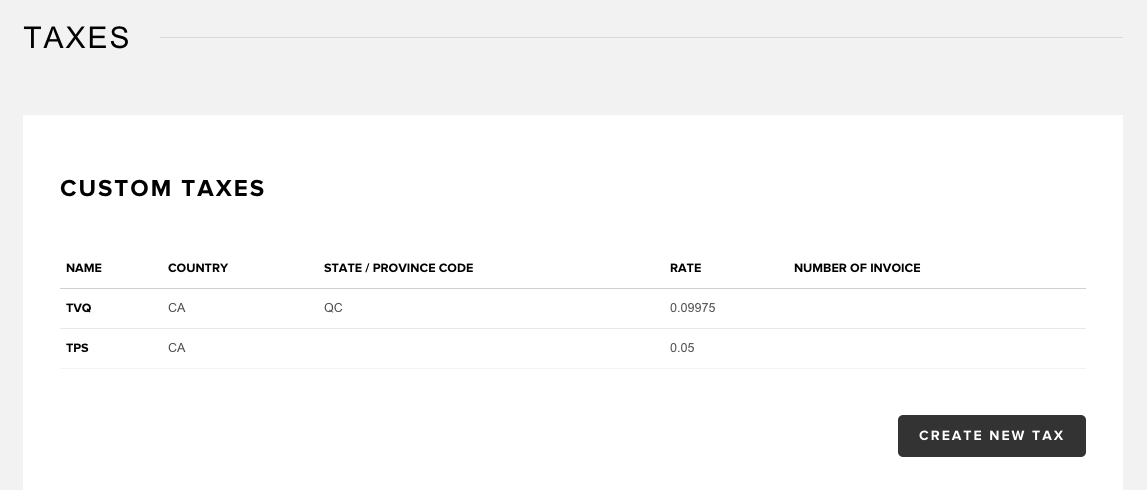This screenshot has height=490, width=1147.
Task: Click the empty province cell for TPS
Action: pos(491,348)
